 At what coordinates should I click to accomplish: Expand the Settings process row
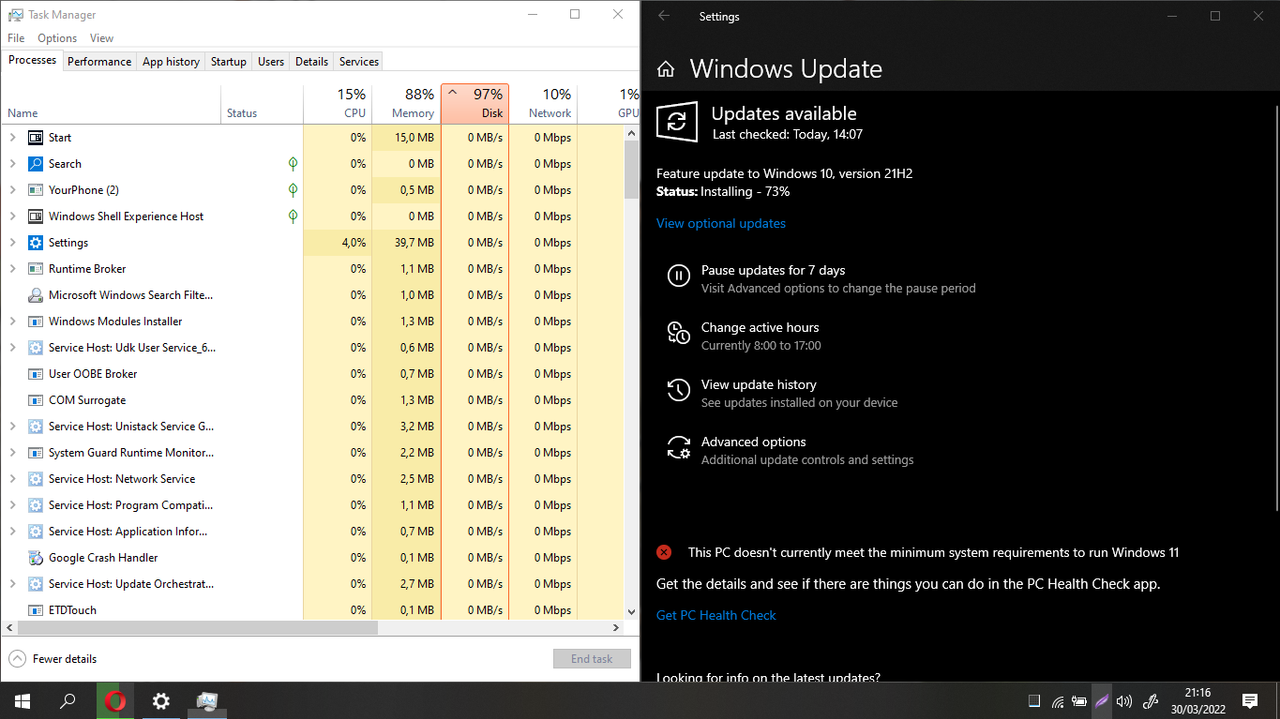[x=12, y=243]
